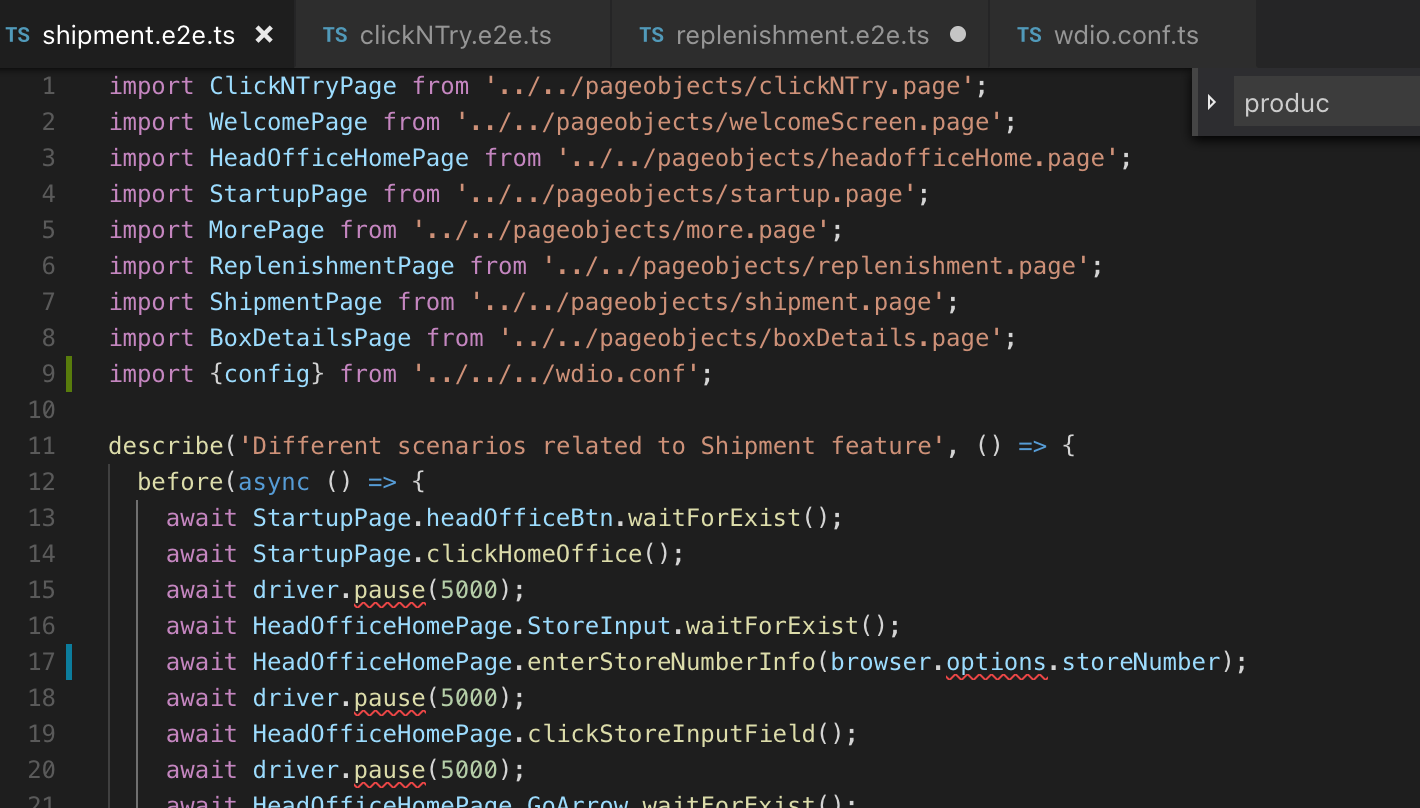Click 'storeNumber' property on line 17

1141,662
